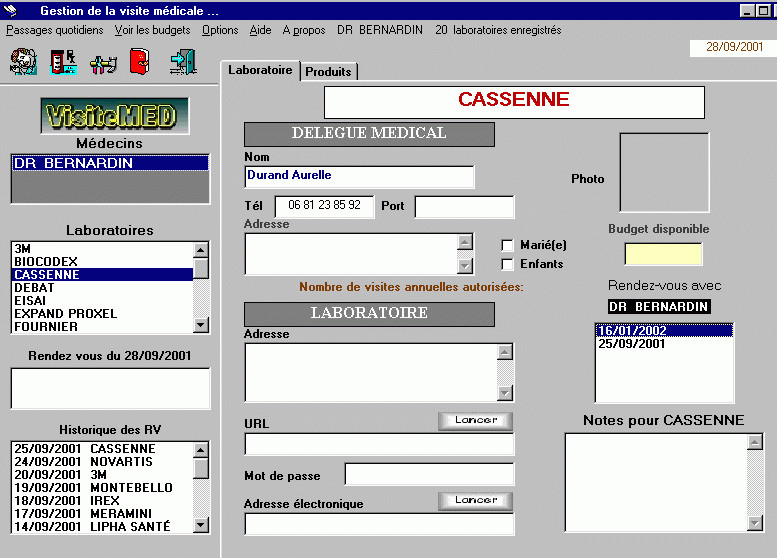
Task: Select CASSENNE in the Laboratoires list
Action: [x=103, y=275]
